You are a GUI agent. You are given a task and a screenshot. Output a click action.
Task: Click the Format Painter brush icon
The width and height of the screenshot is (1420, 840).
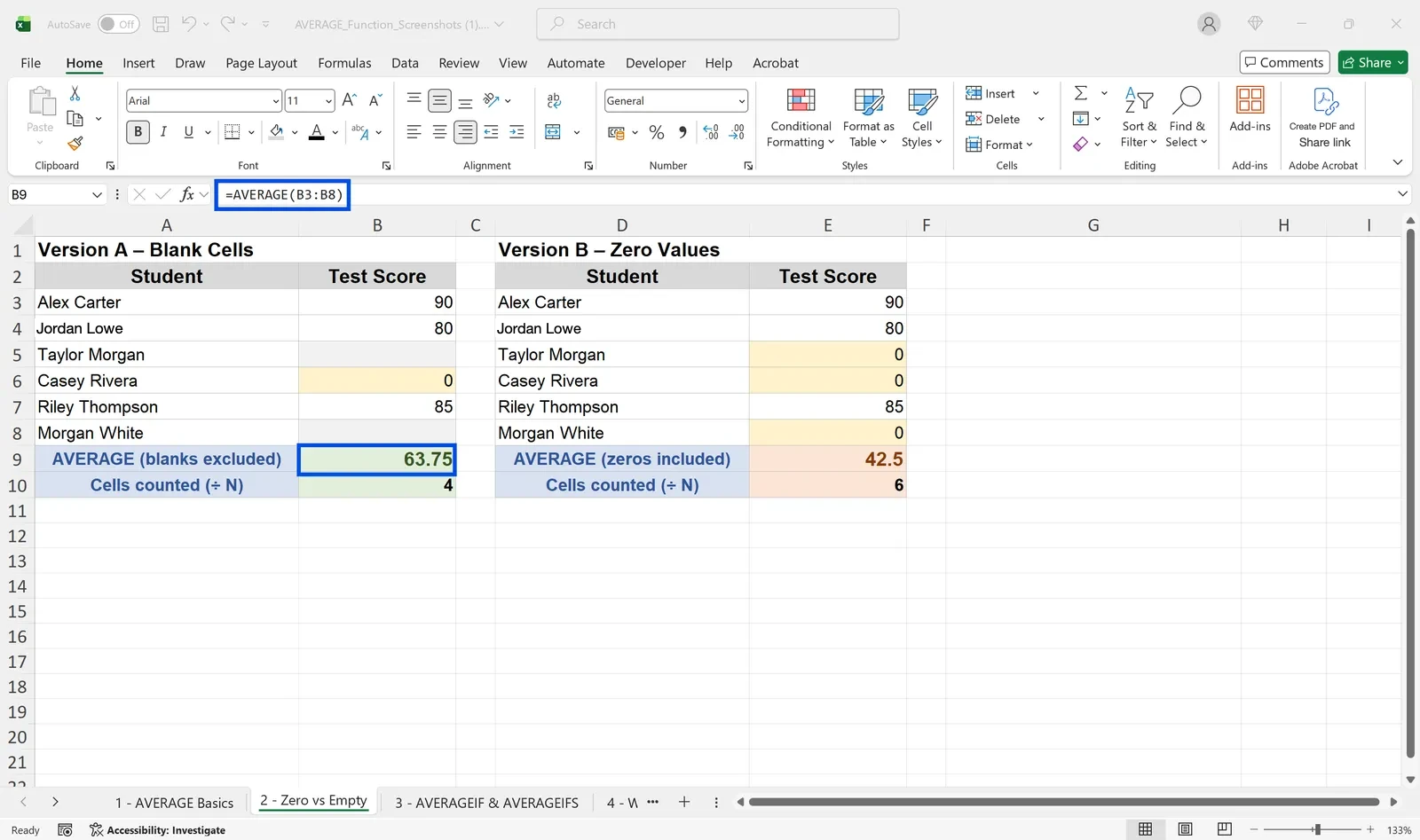coord(75,143)
